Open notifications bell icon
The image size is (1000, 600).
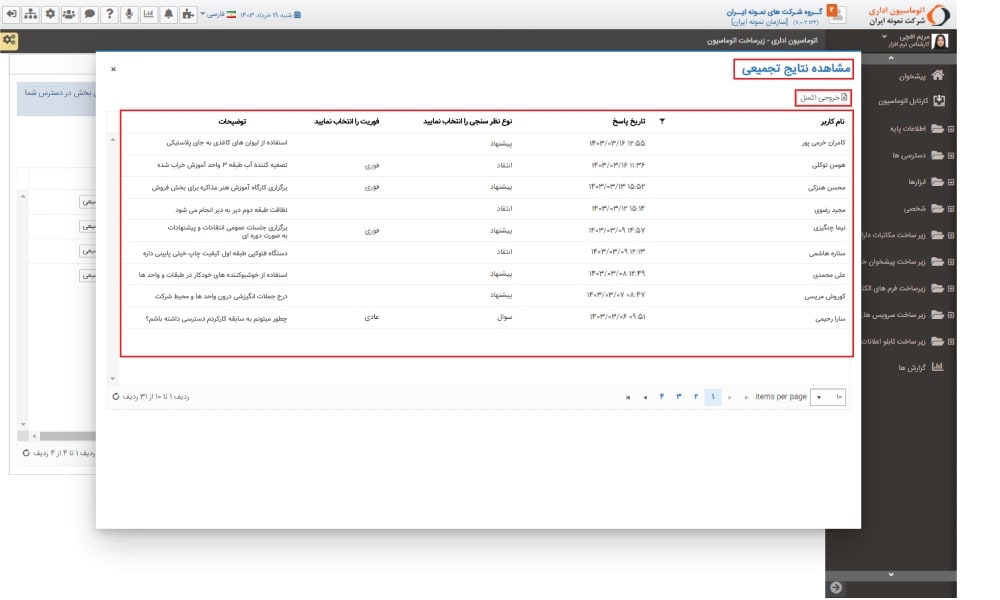(168, 15)
